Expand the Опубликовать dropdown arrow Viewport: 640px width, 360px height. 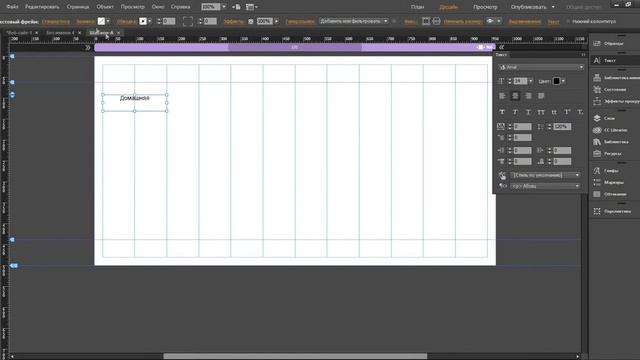pyautogui.click(x=553, y=7)
